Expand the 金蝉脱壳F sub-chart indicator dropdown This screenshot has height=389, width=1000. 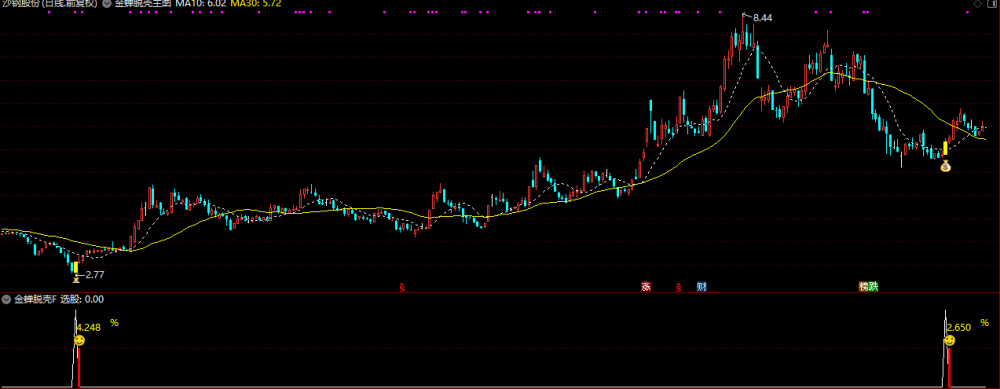(6, 299)
